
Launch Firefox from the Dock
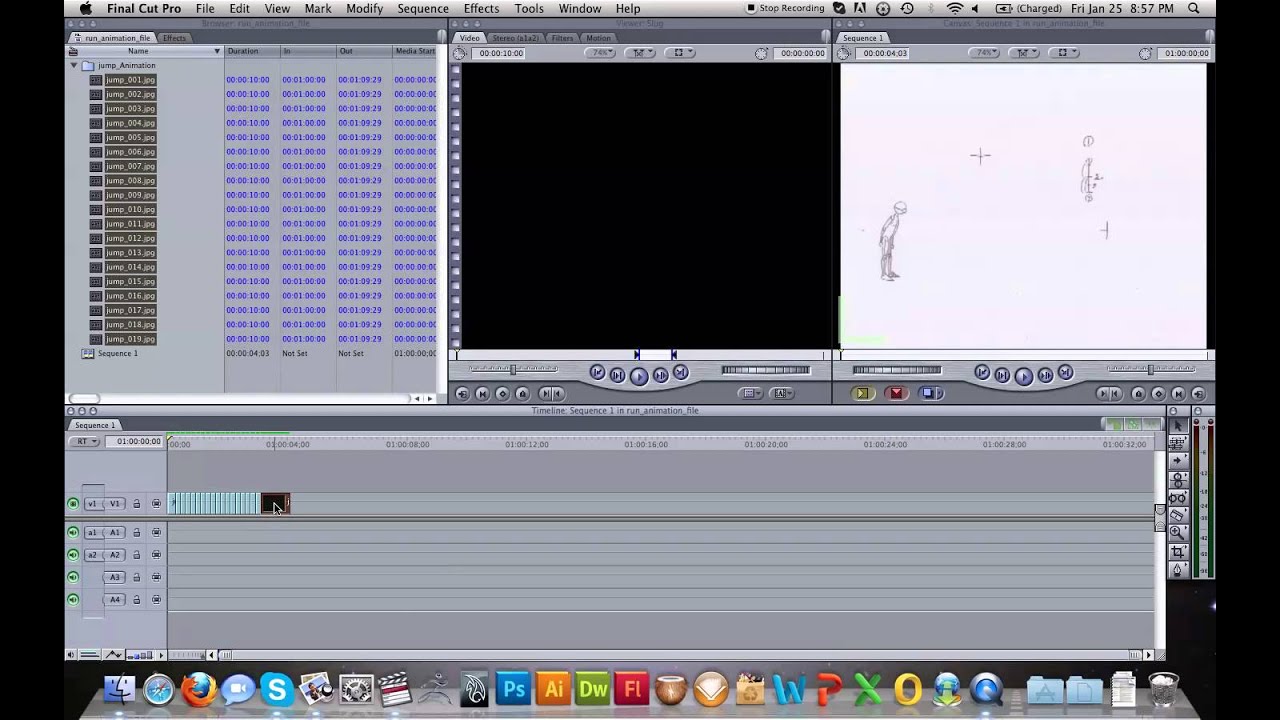pos(198,689)
